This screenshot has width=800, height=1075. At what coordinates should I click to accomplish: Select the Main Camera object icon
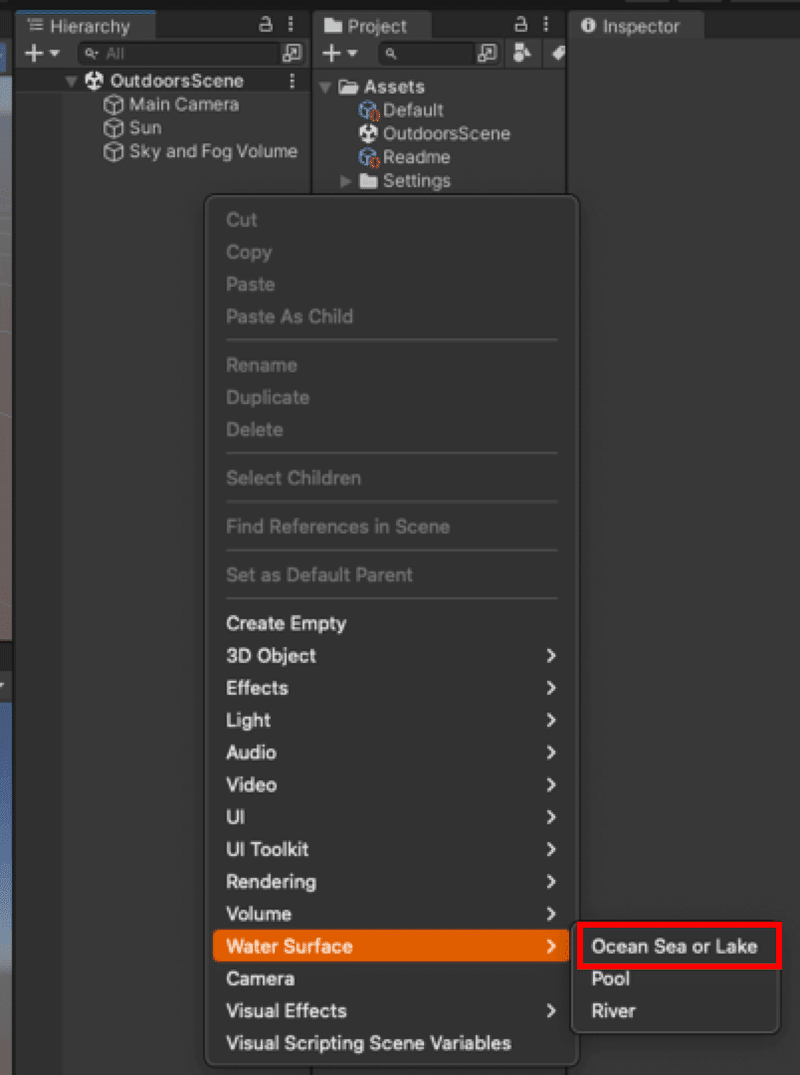pyautogui.click(x=113, y=104)
